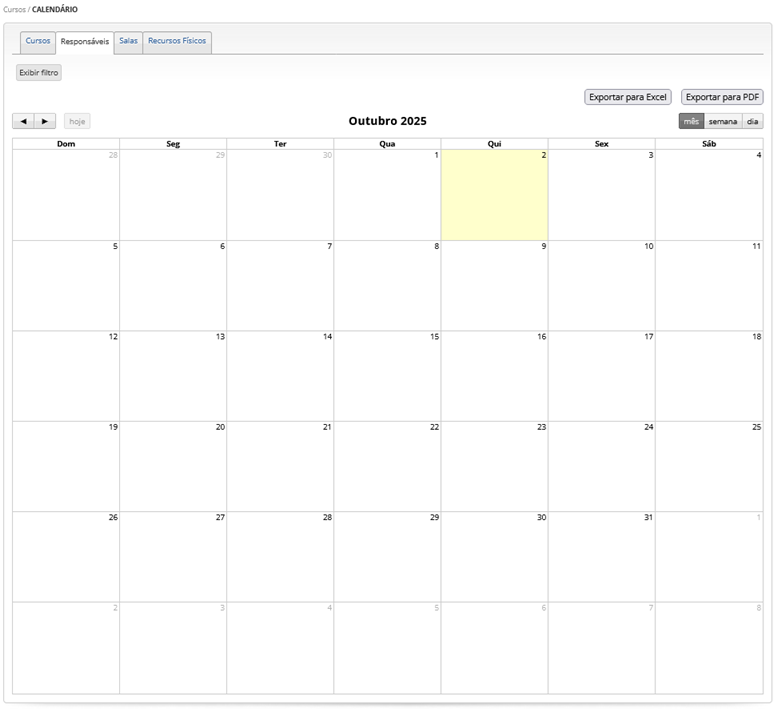Select the Salas tab
The image size is (779, 713).
128,41
